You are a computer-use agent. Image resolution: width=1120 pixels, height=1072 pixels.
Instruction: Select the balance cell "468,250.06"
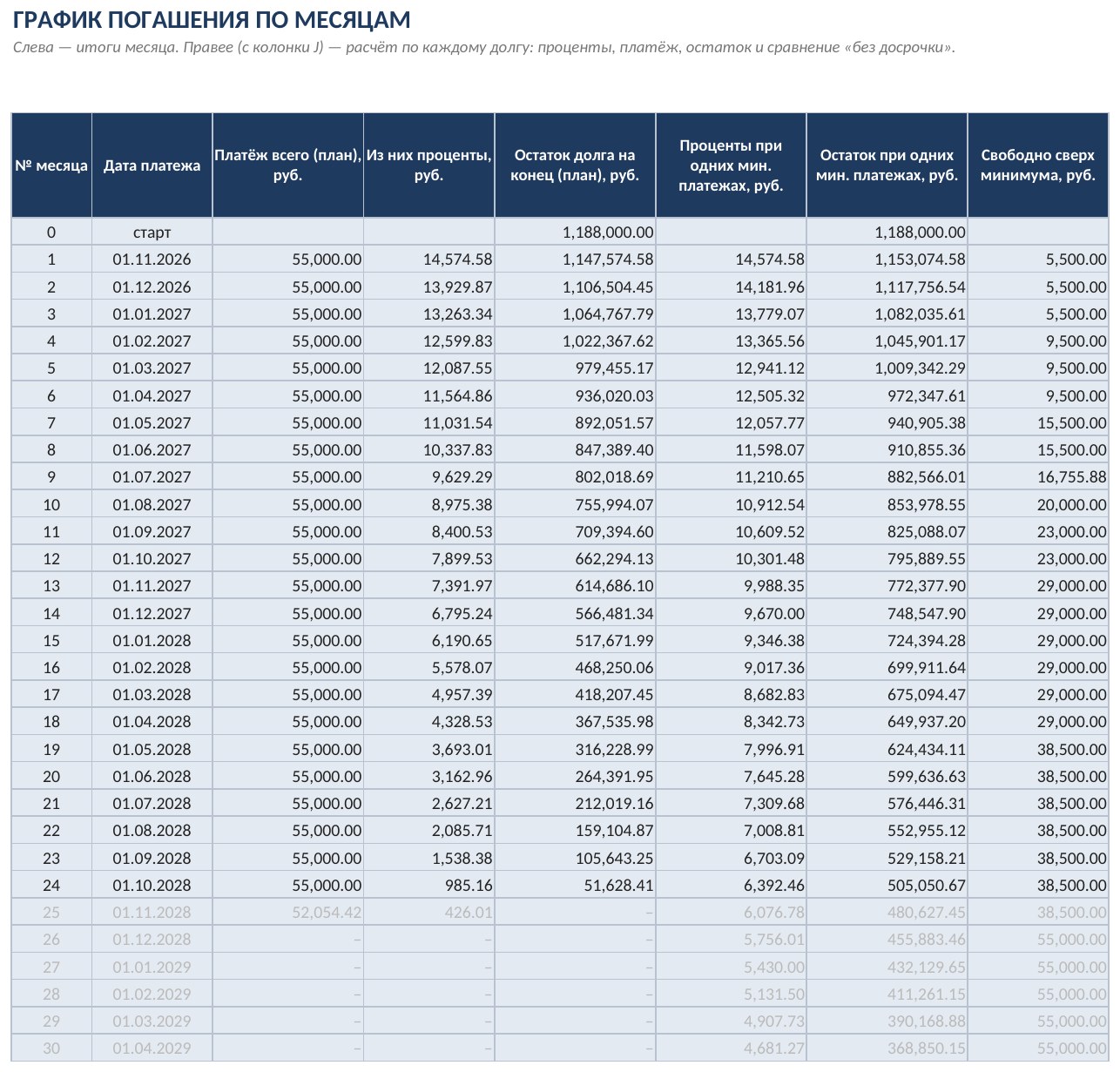(575, 667)
